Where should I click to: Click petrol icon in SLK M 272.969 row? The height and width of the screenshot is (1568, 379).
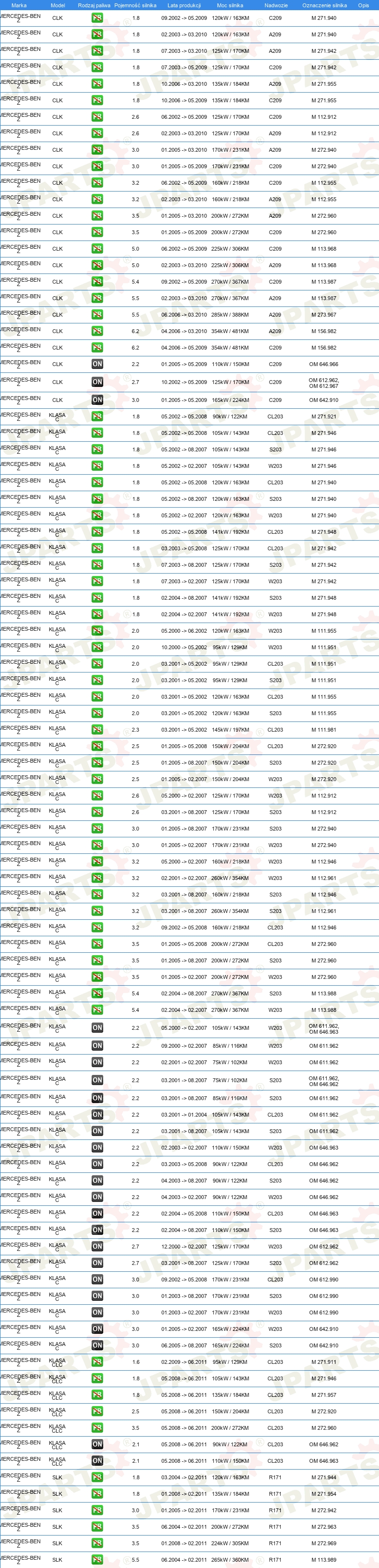click(x=97, y=1543)
